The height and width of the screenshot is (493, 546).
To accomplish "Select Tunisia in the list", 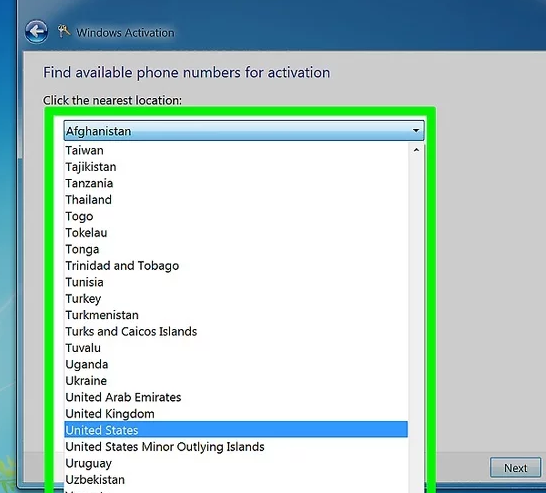I will click(x=236, y=282).
